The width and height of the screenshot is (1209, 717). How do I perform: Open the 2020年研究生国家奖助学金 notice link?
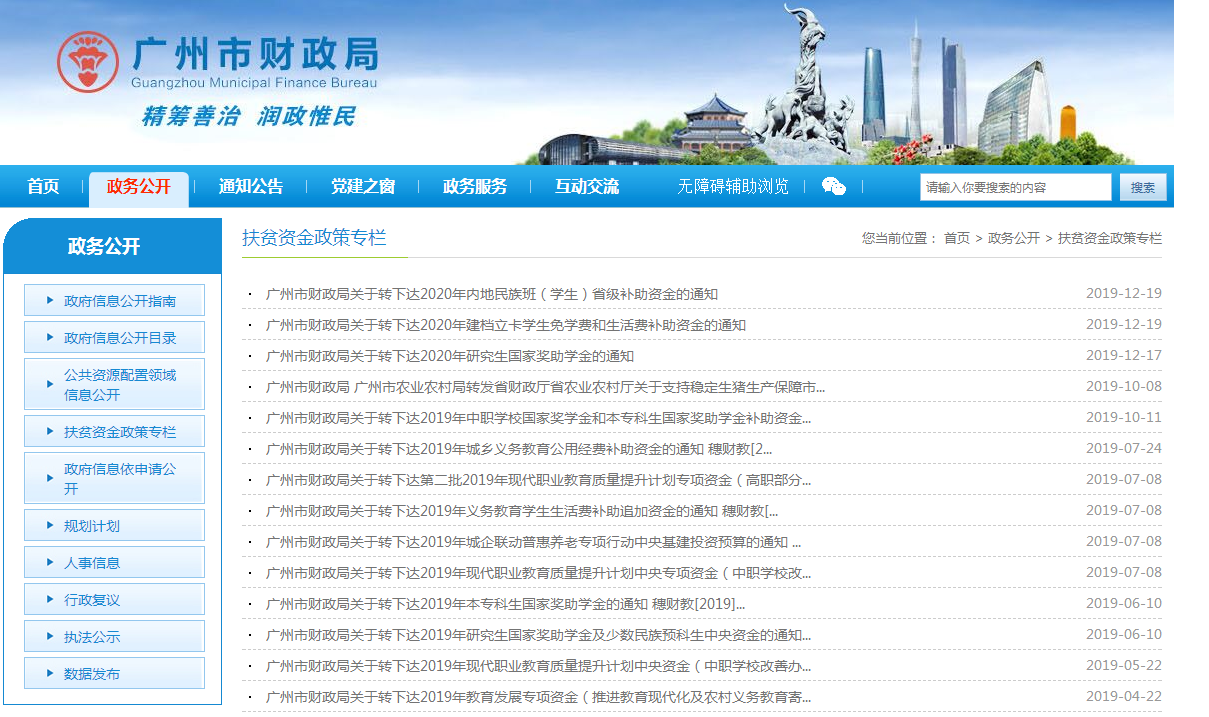coord(450,356)
